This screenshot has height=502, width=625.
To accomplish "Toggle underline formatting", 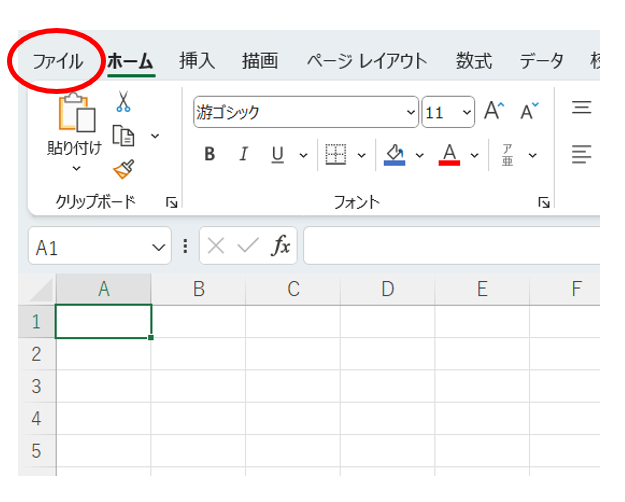I will coord(276,154).
